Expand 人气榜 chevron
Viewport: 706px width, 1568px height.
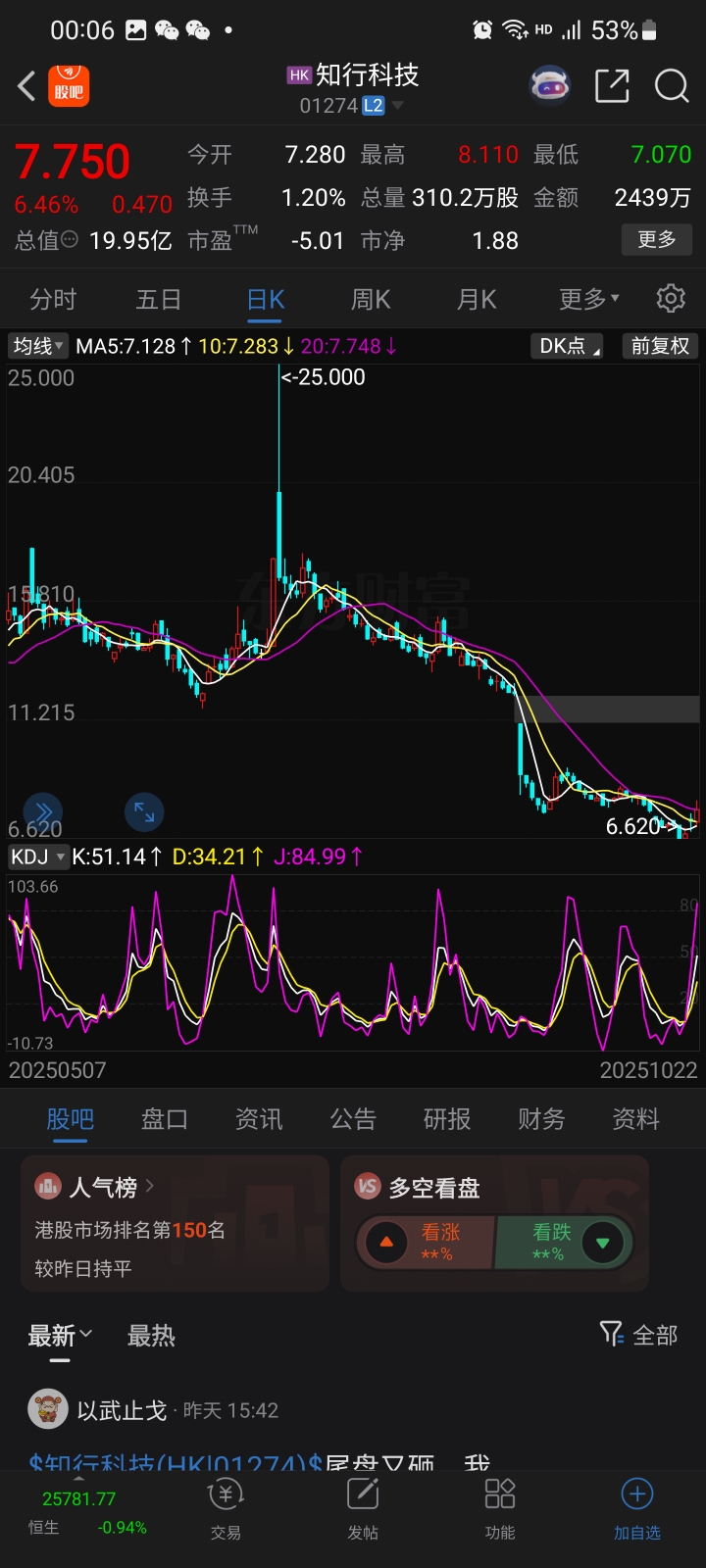coord(150,1186)
